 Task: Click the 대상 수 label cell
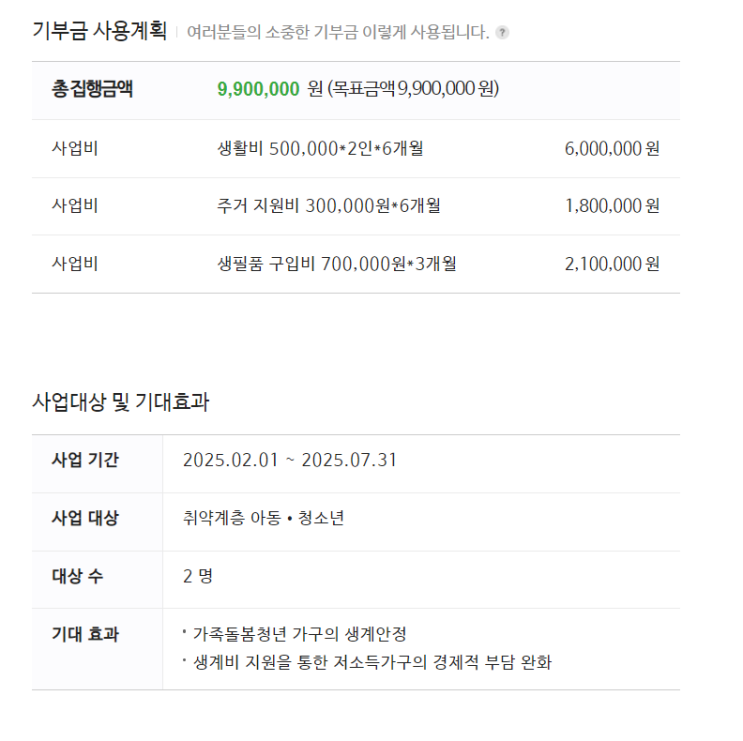[97, 580]
